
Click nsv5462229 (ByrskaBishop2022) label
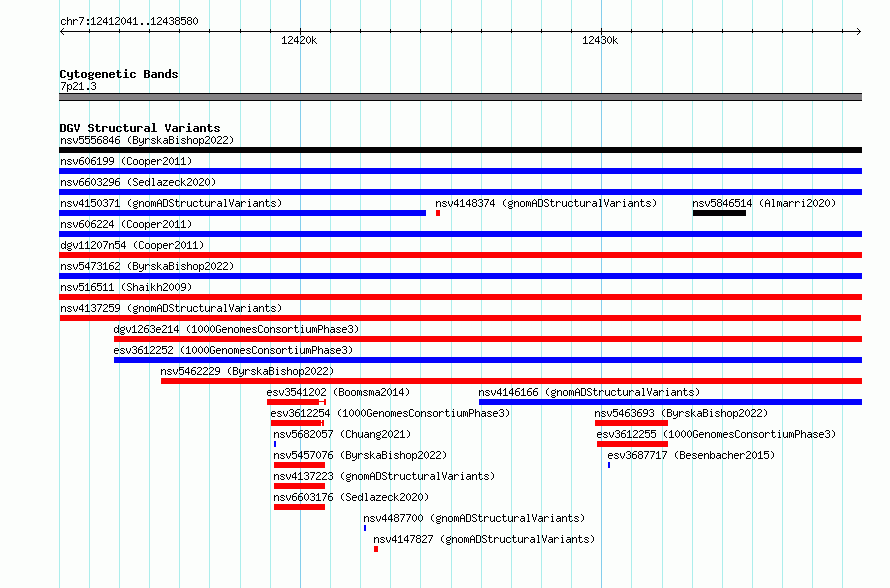(x=247, y=371)
